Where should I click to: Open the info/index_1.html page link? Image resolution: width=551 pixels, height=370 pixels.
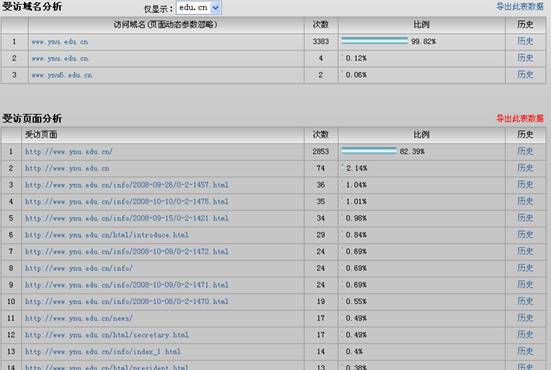click(103, 351)
